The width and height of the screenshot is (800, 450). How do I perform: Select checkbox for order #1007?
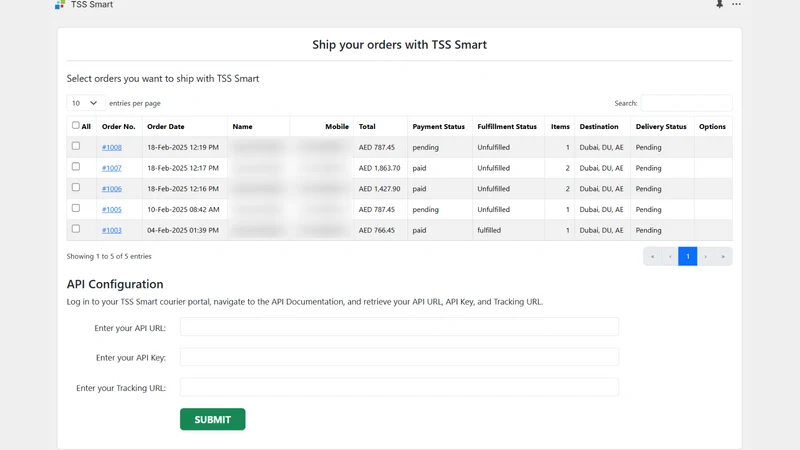coord(76,166)
